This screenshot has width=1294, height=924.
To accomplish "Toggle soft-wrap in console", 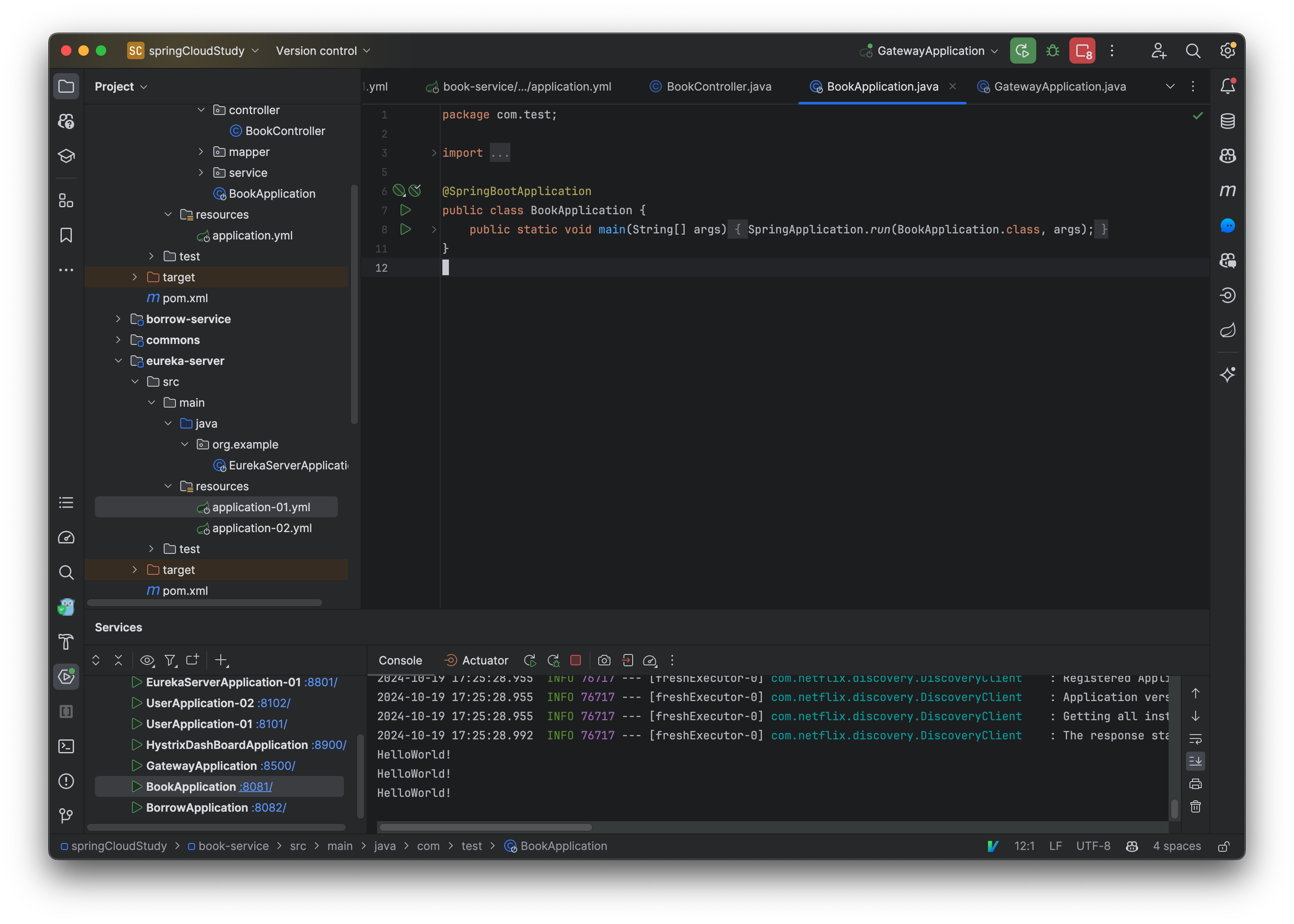I will 1195,739.
